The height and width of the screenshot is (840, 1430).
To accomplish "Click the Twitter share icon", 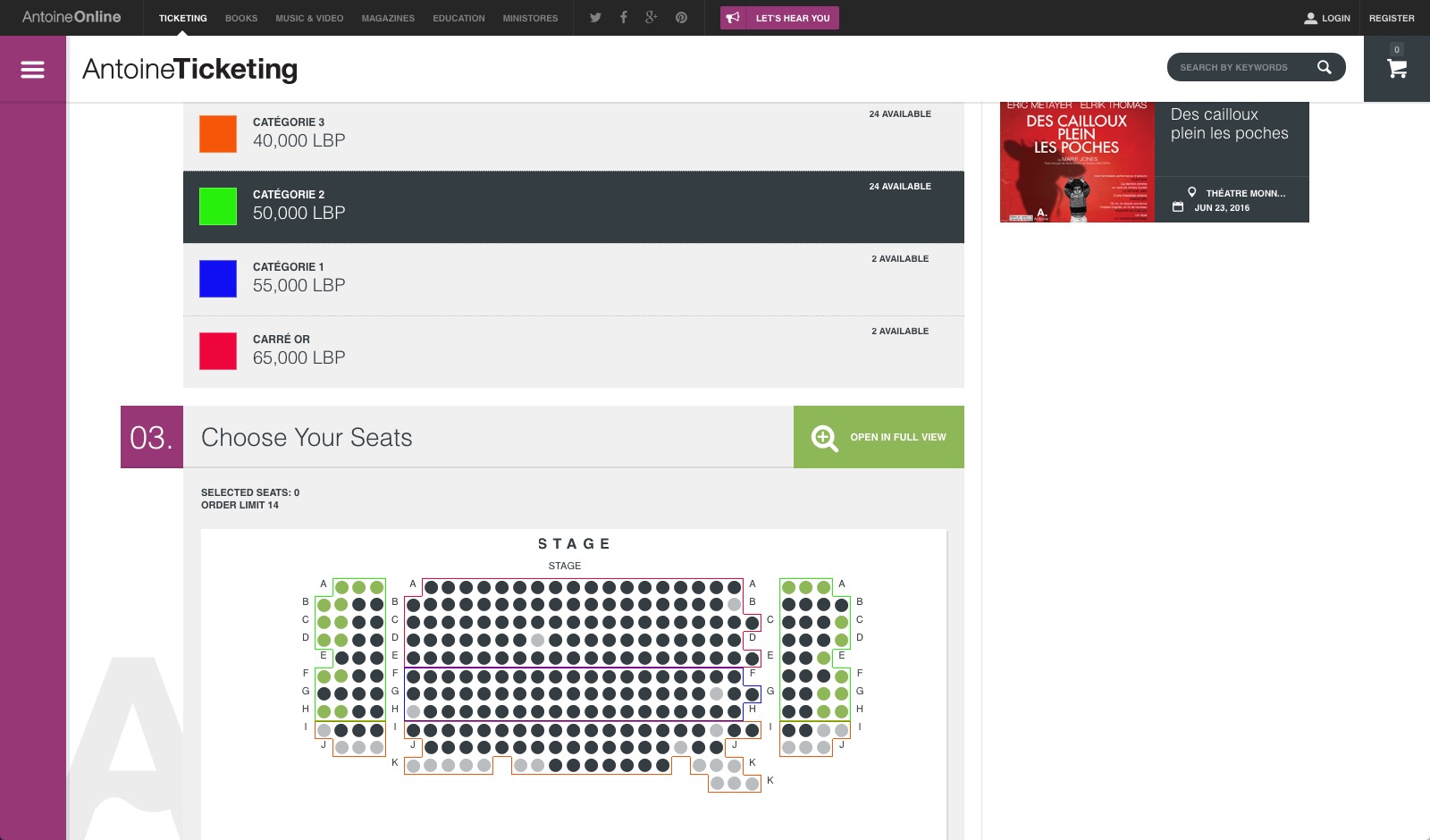I will 595,18.
